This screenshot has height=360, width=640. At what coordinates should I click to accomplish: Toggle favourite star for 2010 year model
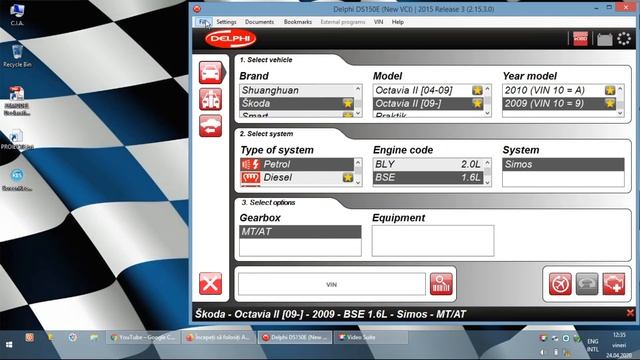(610, 90)
